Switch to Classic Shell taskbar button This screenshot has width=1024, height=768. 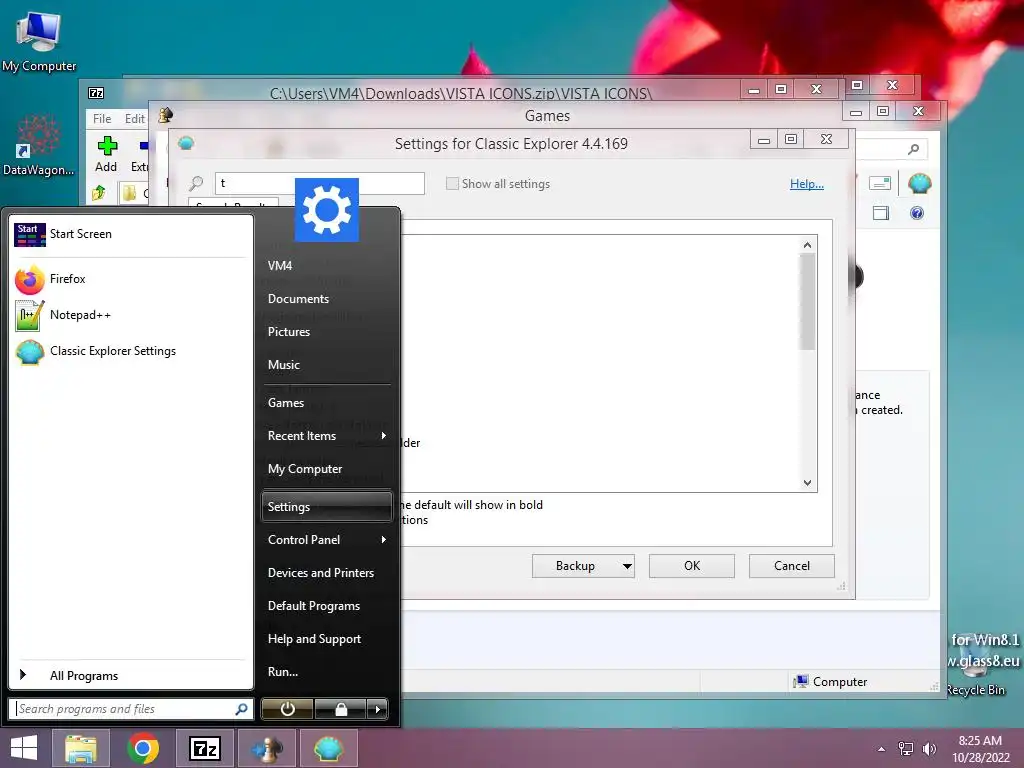328,748
